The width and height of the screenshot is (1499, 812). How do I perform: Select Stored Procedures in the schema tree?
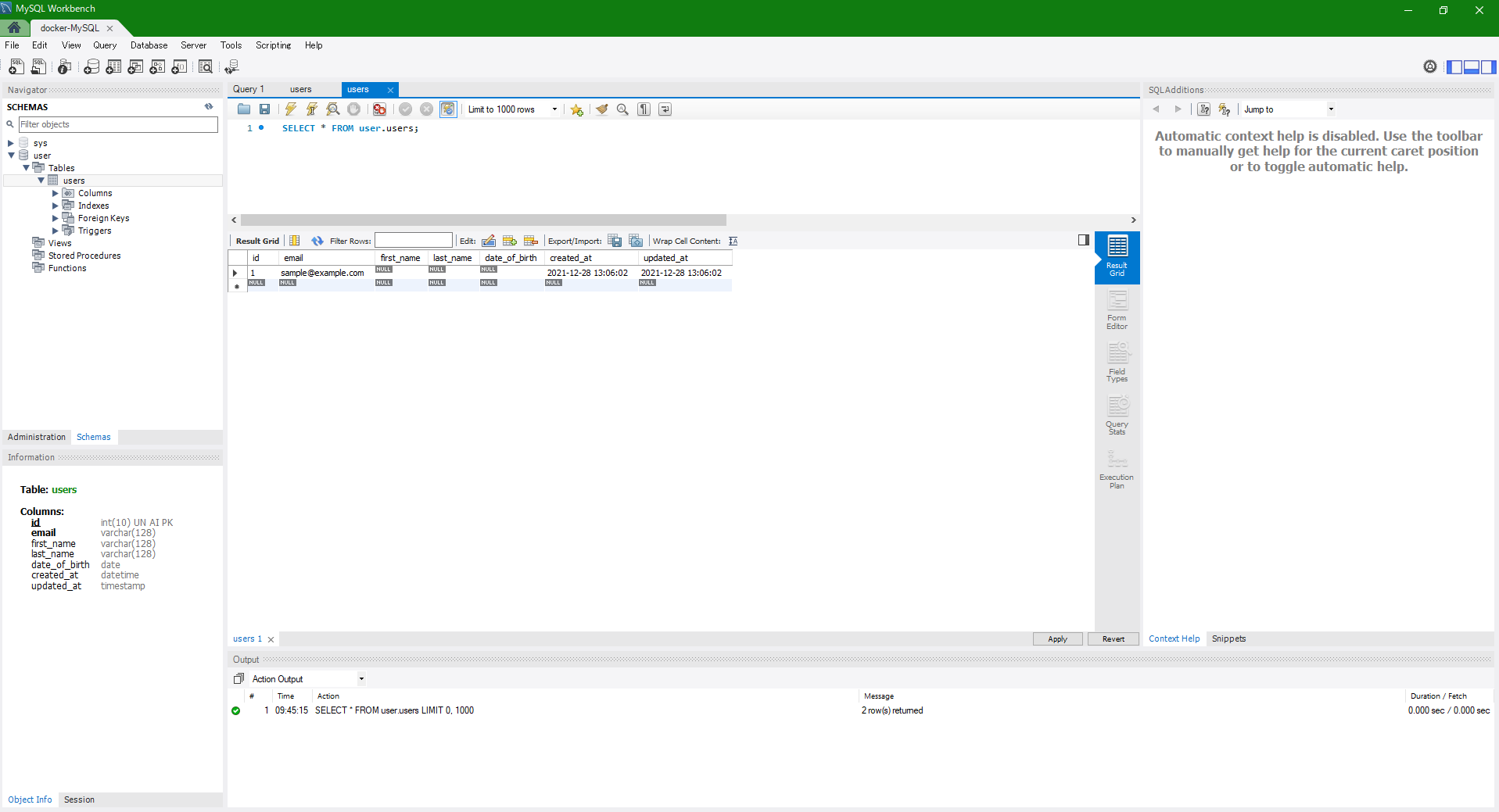pyautogui.click(x=84, y=256)
